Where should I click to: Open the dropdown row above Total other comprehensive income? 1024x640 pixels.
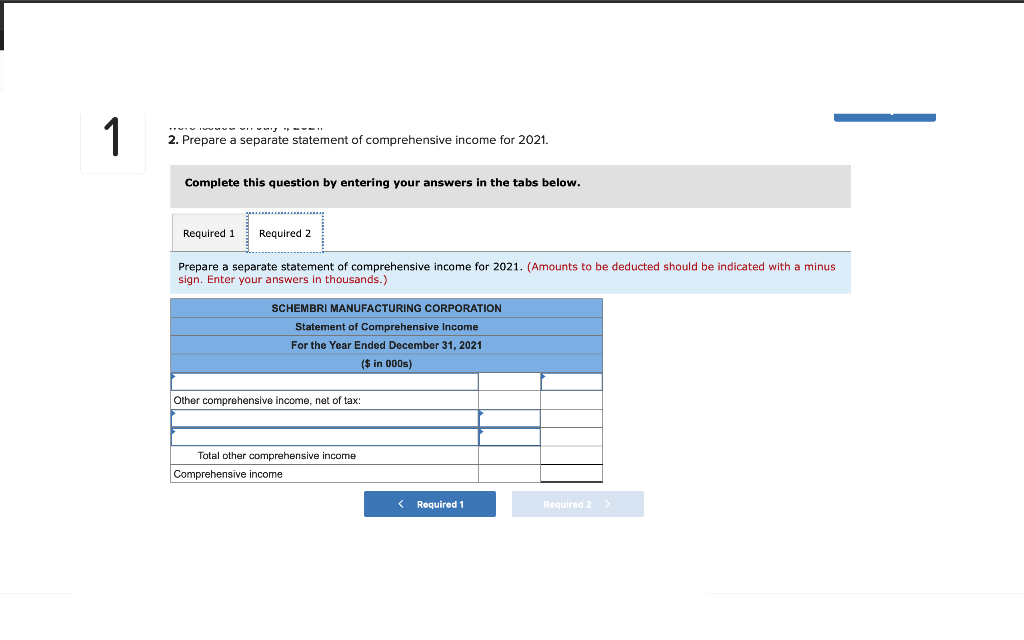point(325,437)
